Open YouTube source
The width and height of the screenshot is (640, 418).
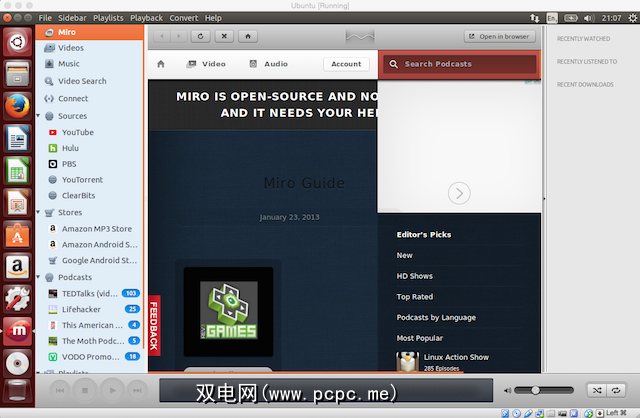(78, 132)
